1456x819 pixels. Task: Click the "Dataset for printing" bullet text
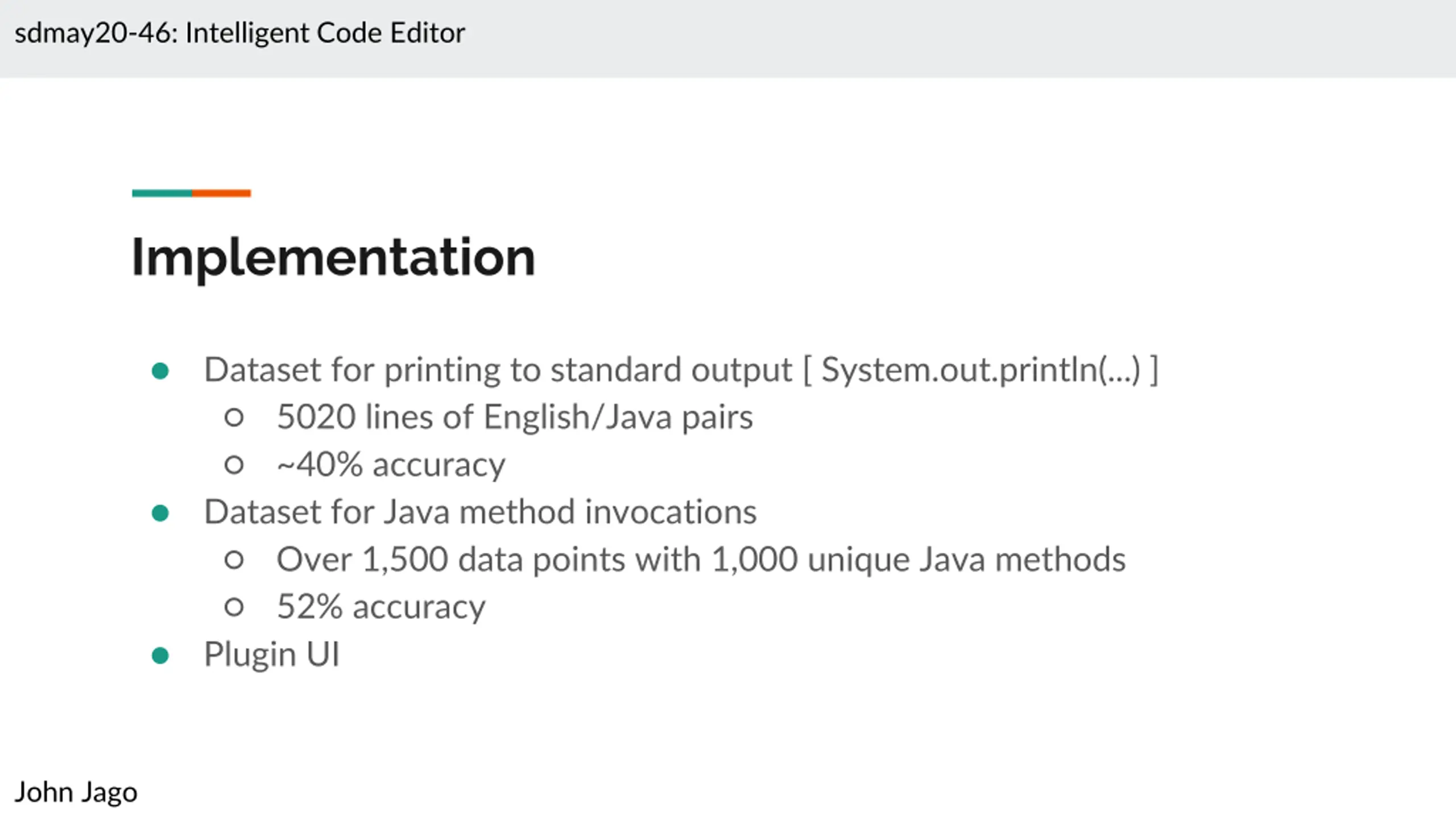coord(498,370)
